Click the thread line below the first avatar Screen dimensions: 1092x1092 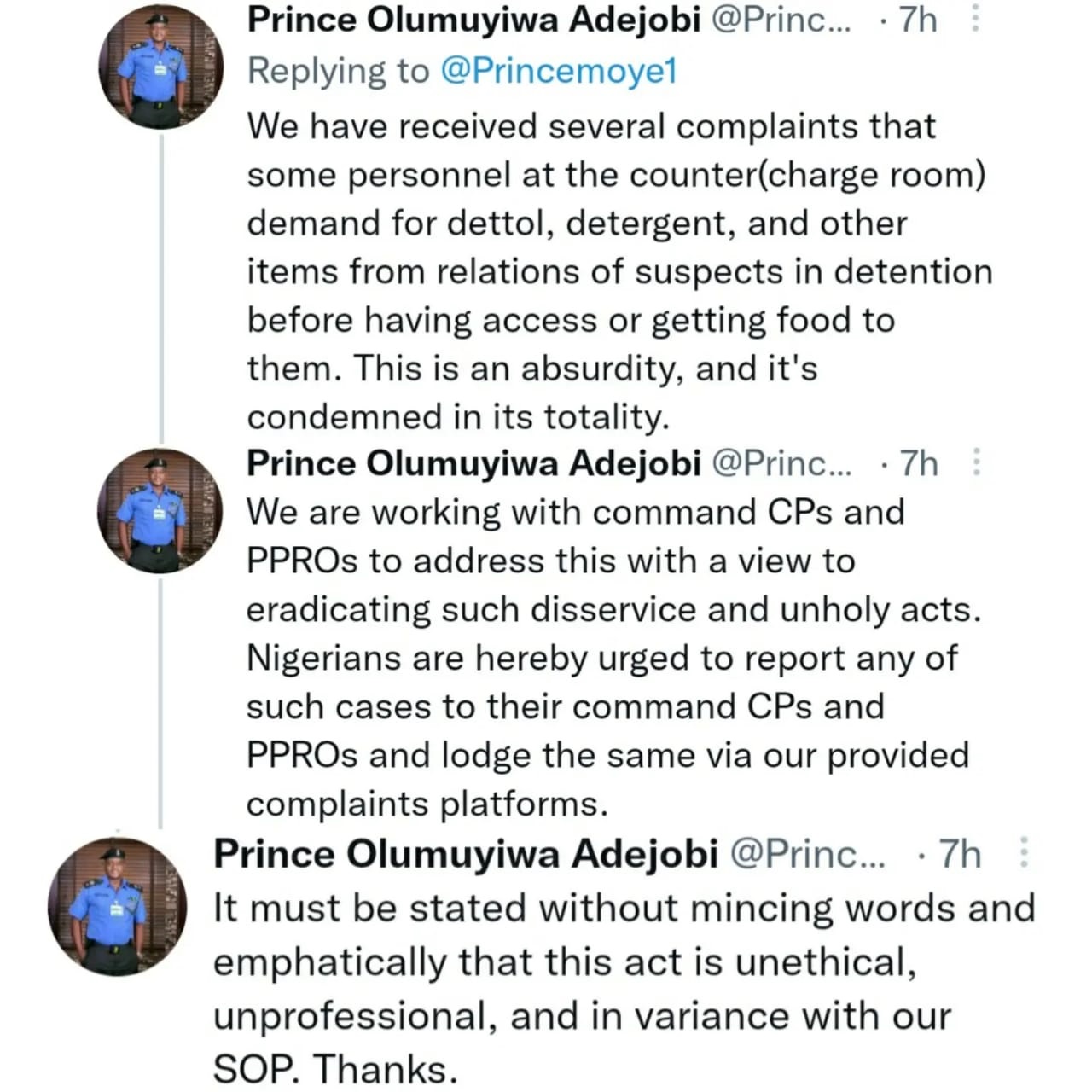(161, 282)
